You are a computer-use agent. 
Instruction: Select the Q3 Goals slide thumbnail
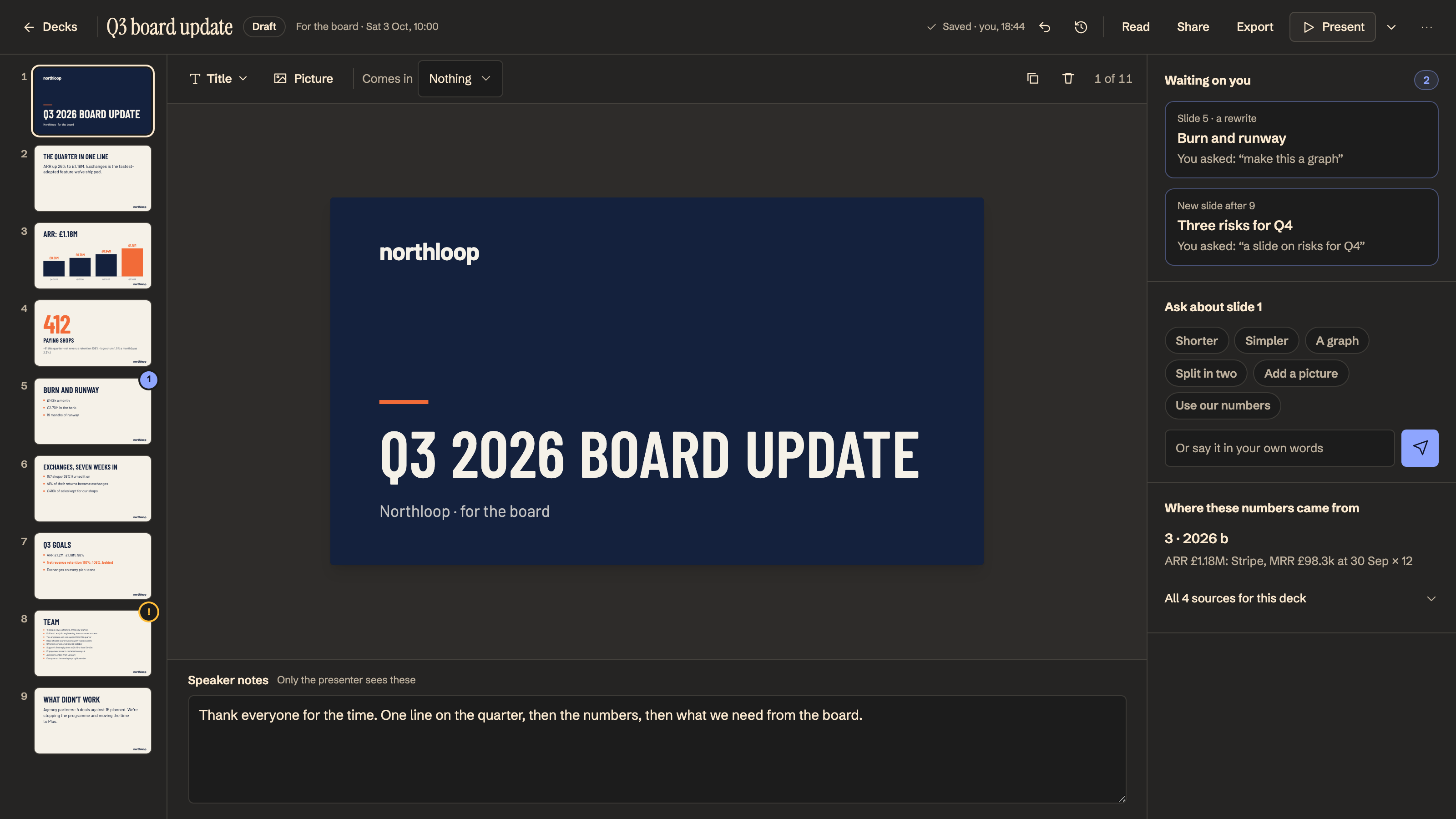point(93,566)
